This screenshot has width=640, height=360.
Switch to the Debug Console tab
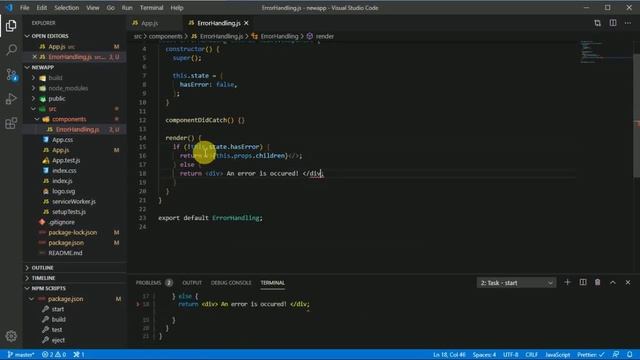(231, 282)
